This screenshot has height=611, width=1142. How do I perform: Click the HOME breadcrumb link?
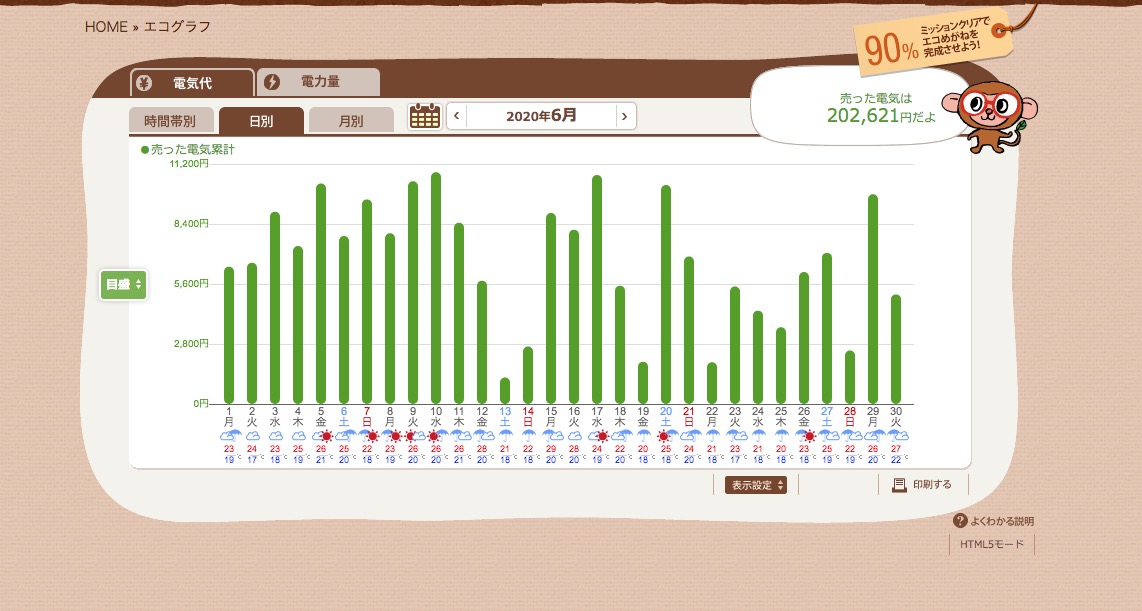click(x=106, y=27)
